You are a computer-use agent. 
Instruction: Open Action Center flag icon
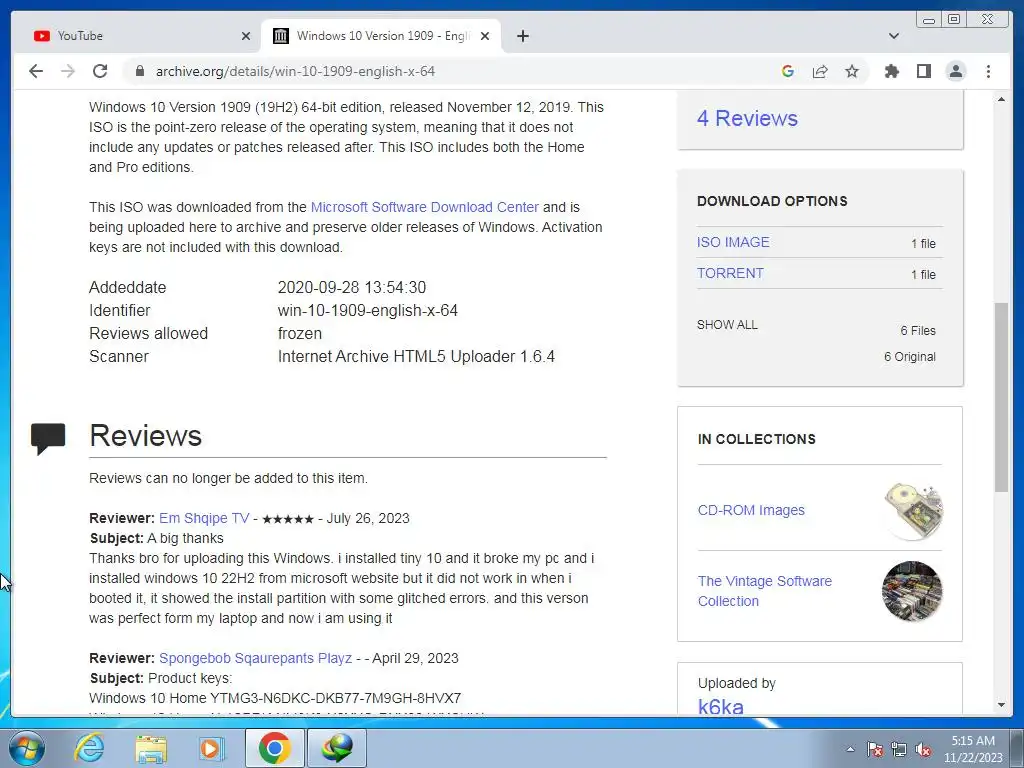pos(874,750)
